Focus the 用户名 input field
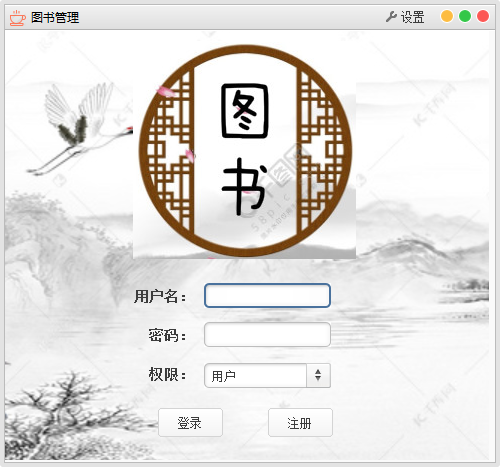Viewport: 500px width, 467px height. [x=267, y=295]
